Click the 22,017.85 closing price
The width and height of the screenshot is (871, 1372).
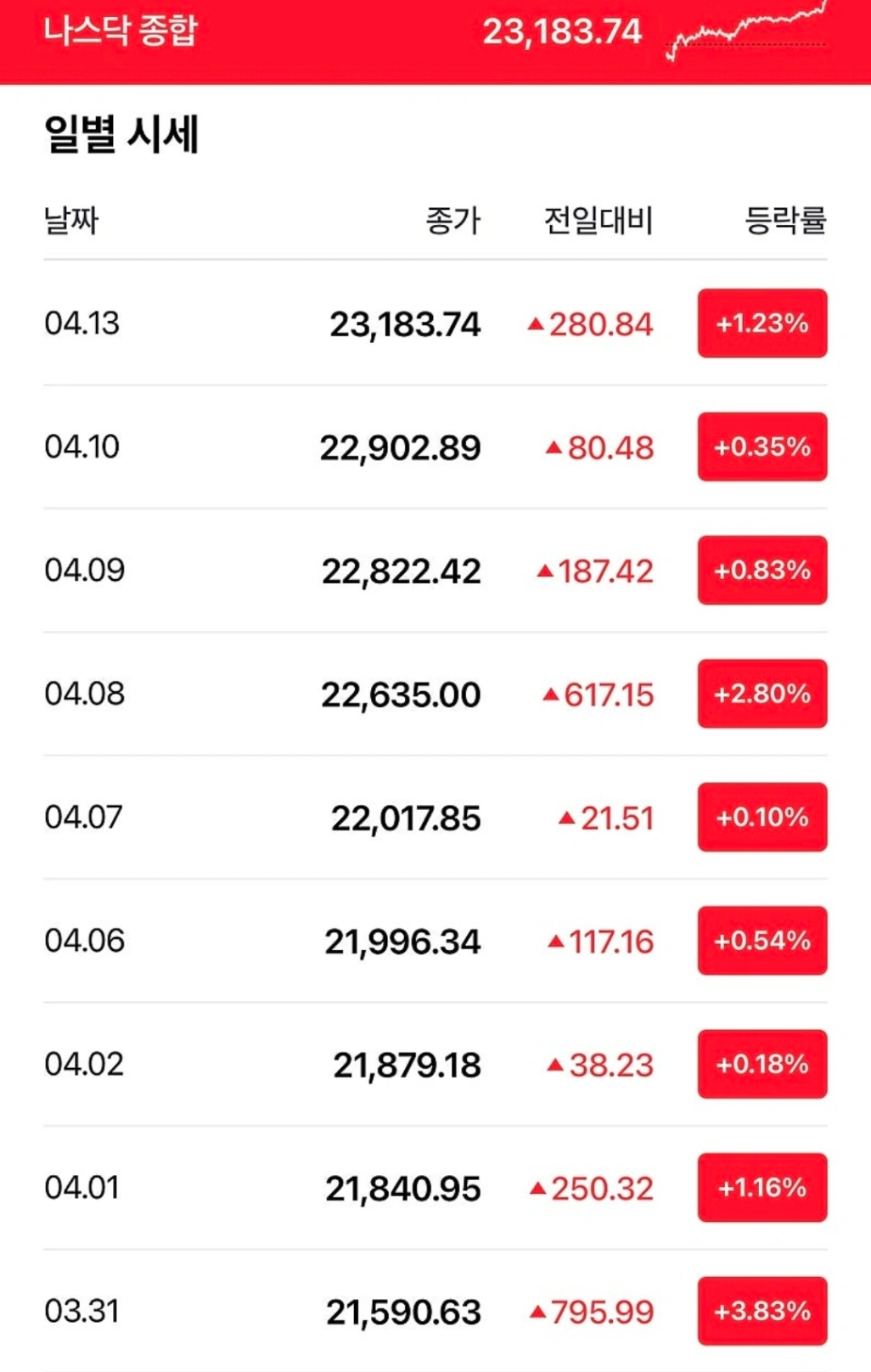406,818
